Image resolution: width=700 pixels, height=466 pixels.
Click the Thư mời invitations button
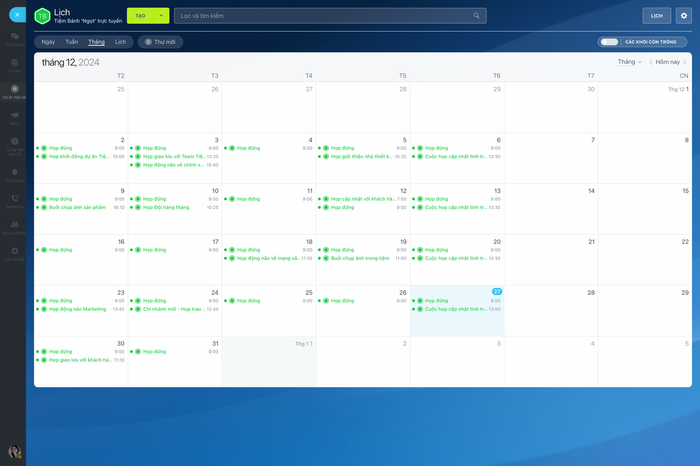[x=160, y=42]
